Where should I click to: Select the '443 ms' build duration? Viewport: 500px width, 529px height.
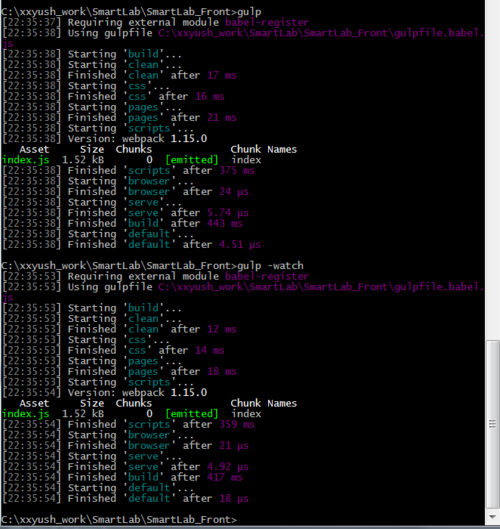click(x=225, y=223)
